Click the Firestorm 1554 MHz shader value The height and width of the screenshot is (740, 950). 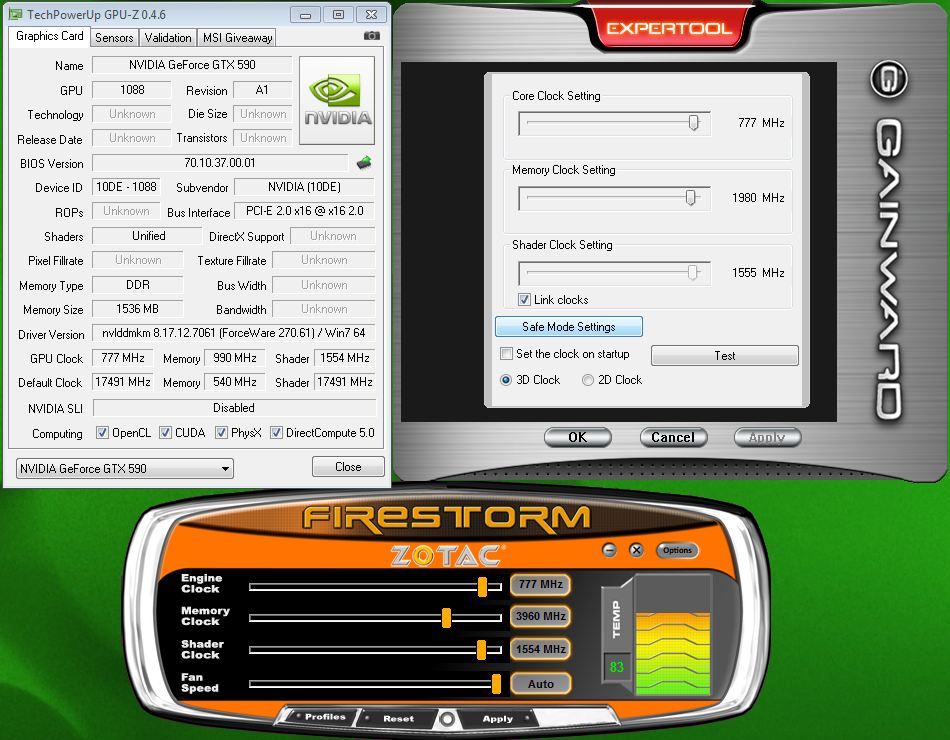(540, 649)
